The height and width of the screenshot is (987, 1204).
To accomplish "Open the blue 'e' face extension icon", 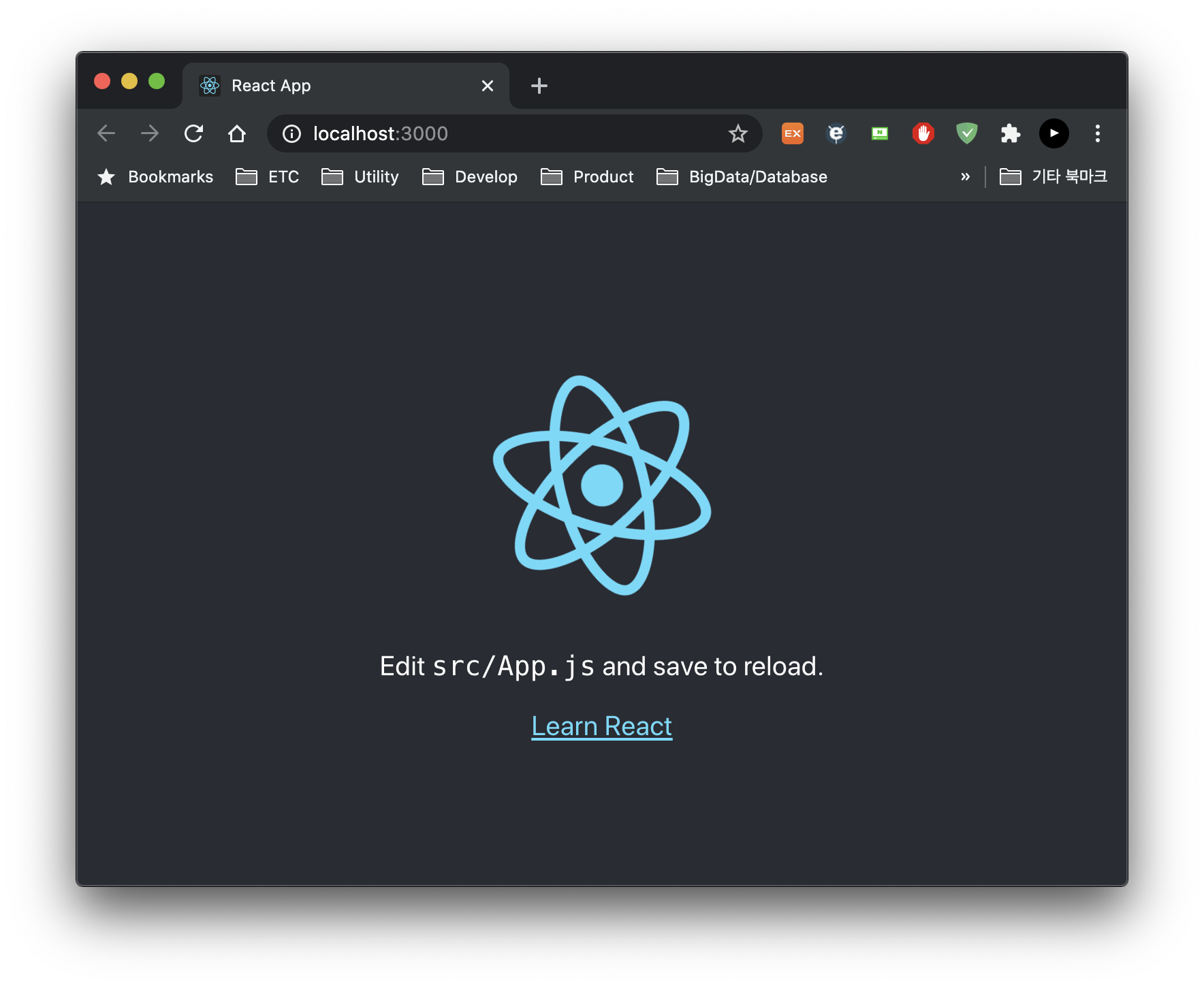I will coord(836,133).
